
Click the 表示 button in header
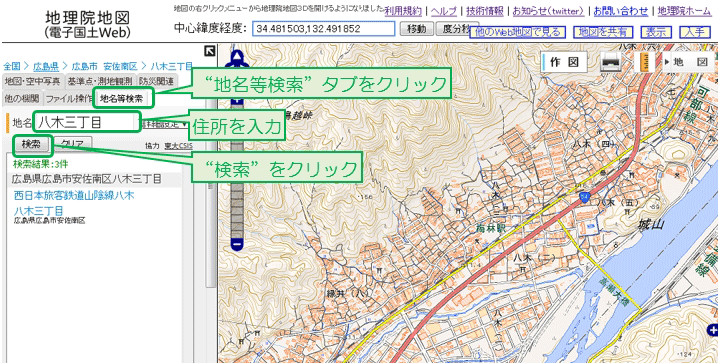(x=656, y=32)
